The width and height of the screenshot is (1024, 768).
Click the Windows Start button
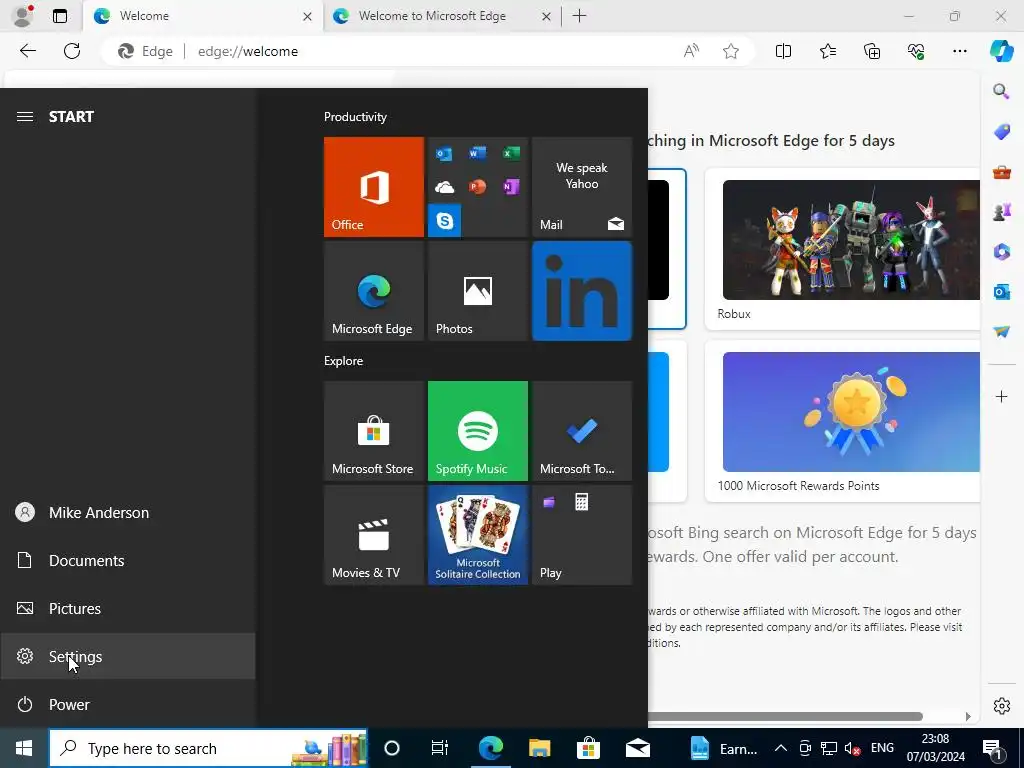pyautogui.click(x=24, y=748)
